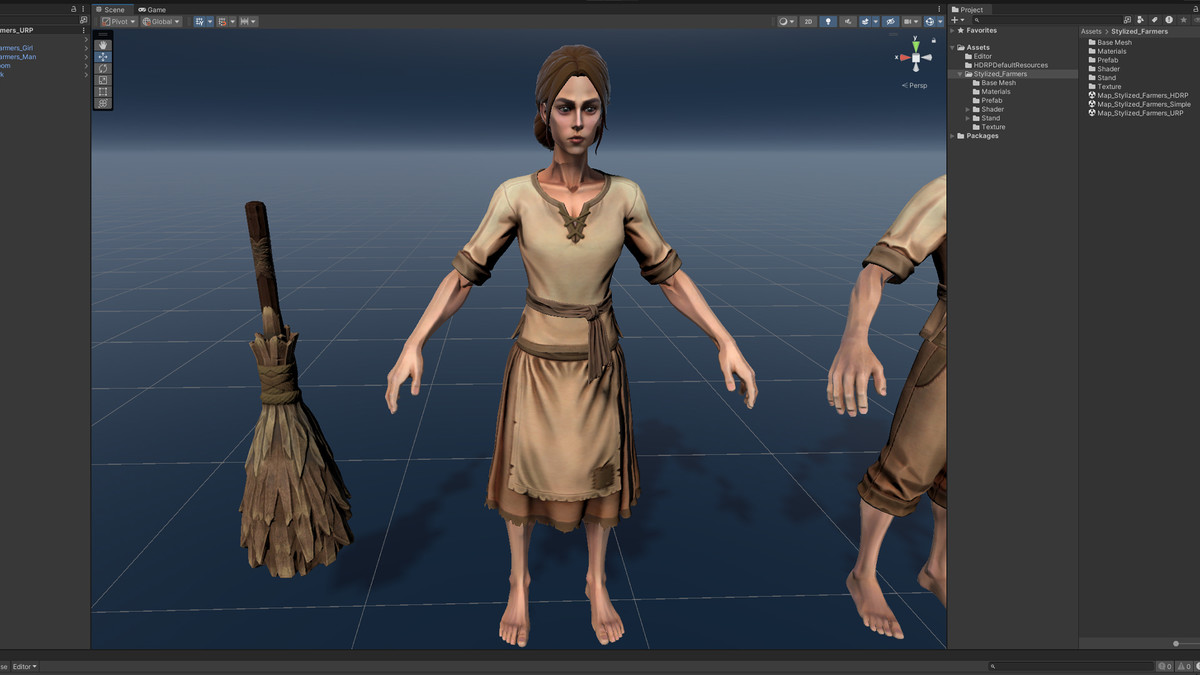Image resolution: width=1200 pixels, height=675 pixels.
Task: Select the Rotate tool
Action: (103, 68)
